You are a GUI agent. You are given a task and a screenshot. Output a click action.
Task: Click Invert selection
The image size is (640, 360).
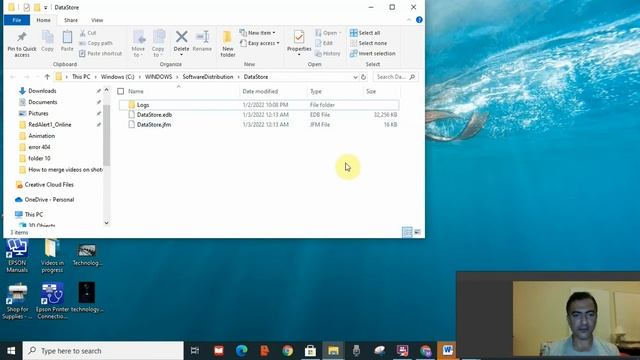pos(373,53)
